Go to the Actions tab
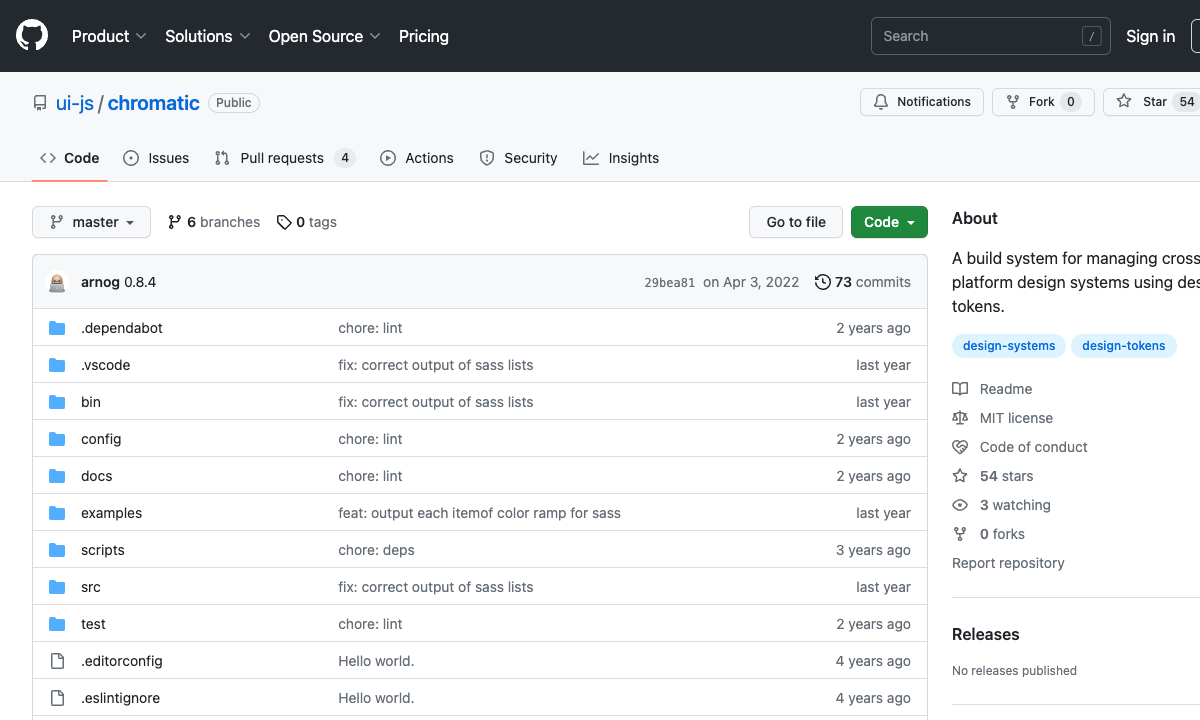The height and width of the screenshot is (720, 1200). point(417,158)
